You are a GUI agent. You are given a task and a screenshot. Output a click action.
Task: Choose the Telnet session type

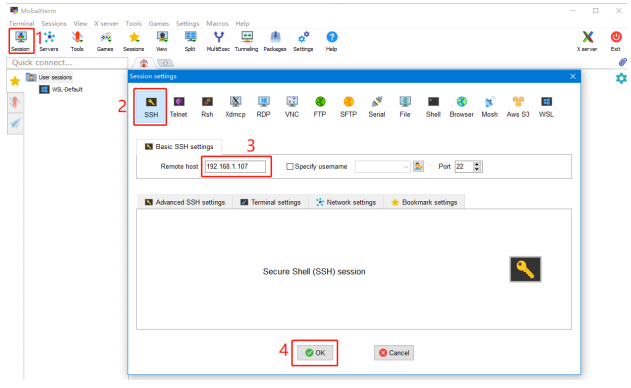pyautogui.click(x=179, y=107)
